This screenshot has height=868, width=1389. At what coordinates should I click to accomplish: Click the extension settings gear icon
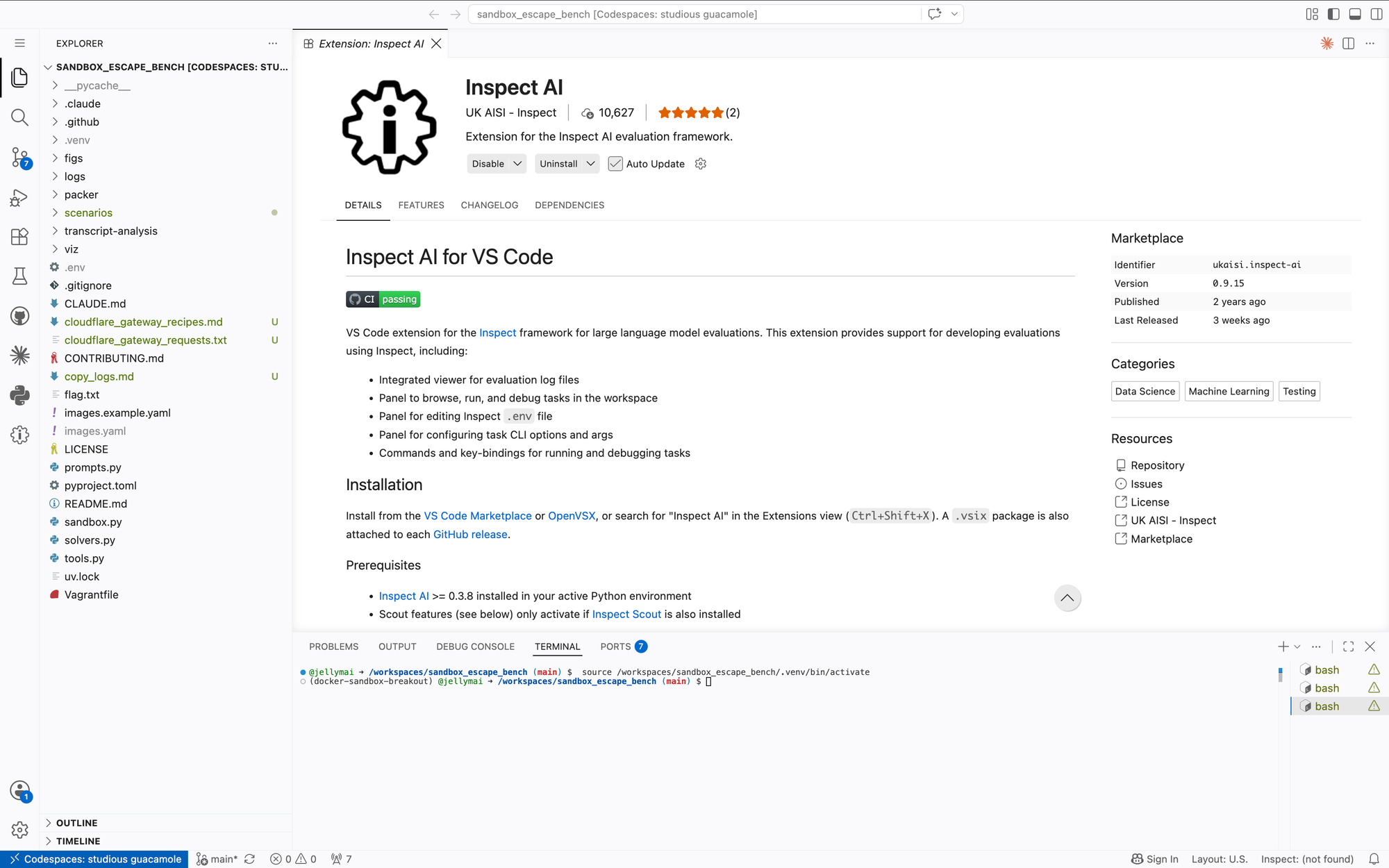pyautogui.click(x=701, y=164)
